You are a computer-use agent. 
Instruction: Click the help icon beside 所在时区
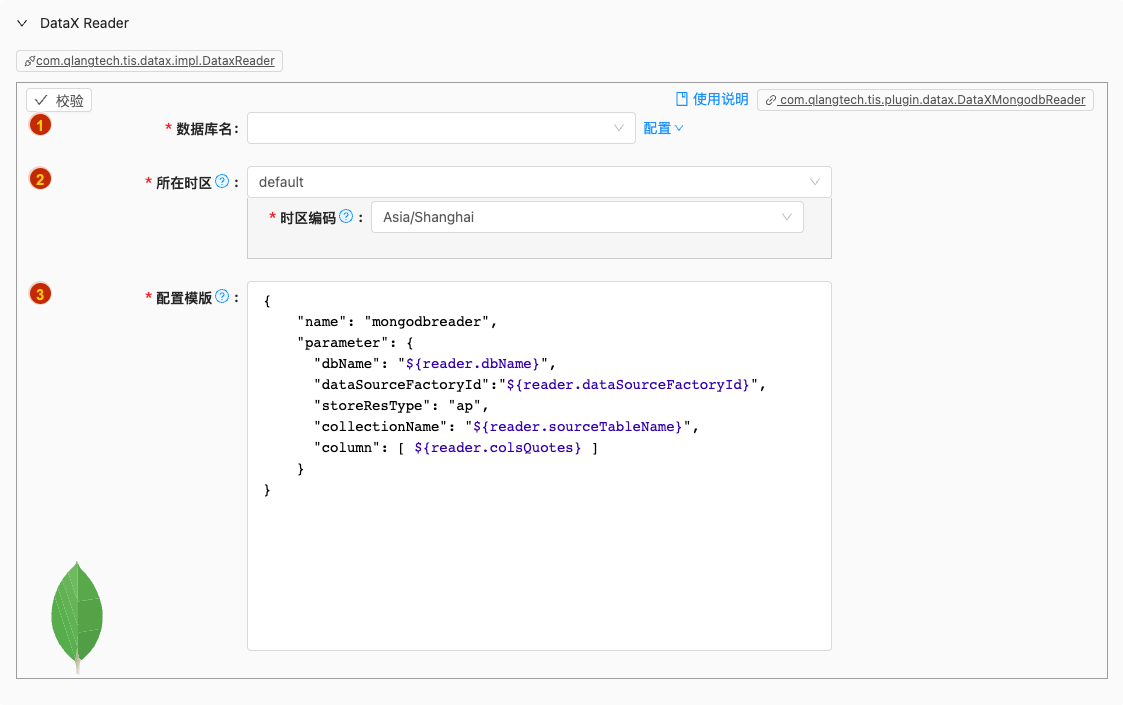tap(222, 182)
